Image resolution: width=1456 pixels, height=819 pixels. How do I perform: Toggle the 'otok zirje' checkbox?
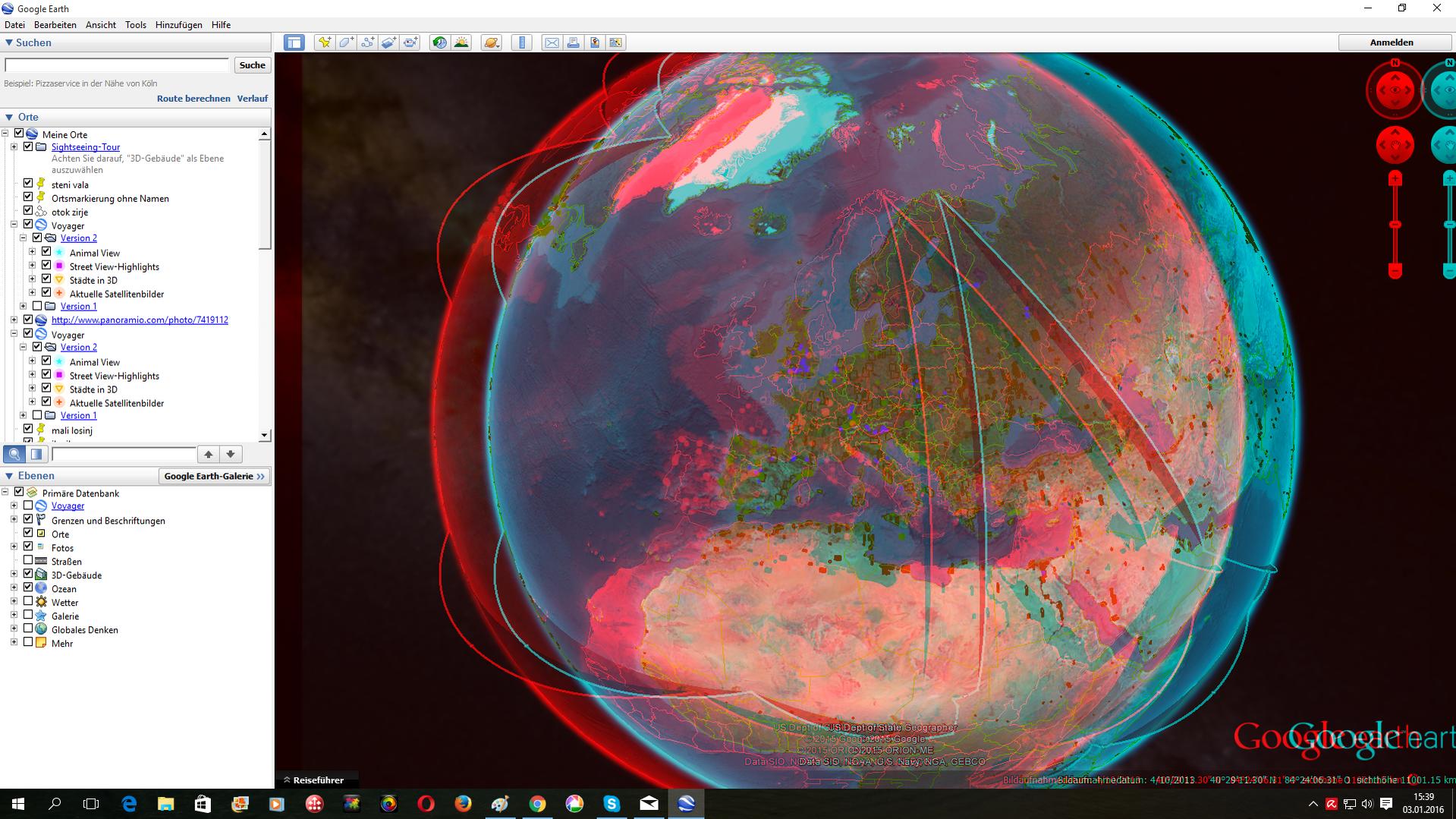[28, 211]
